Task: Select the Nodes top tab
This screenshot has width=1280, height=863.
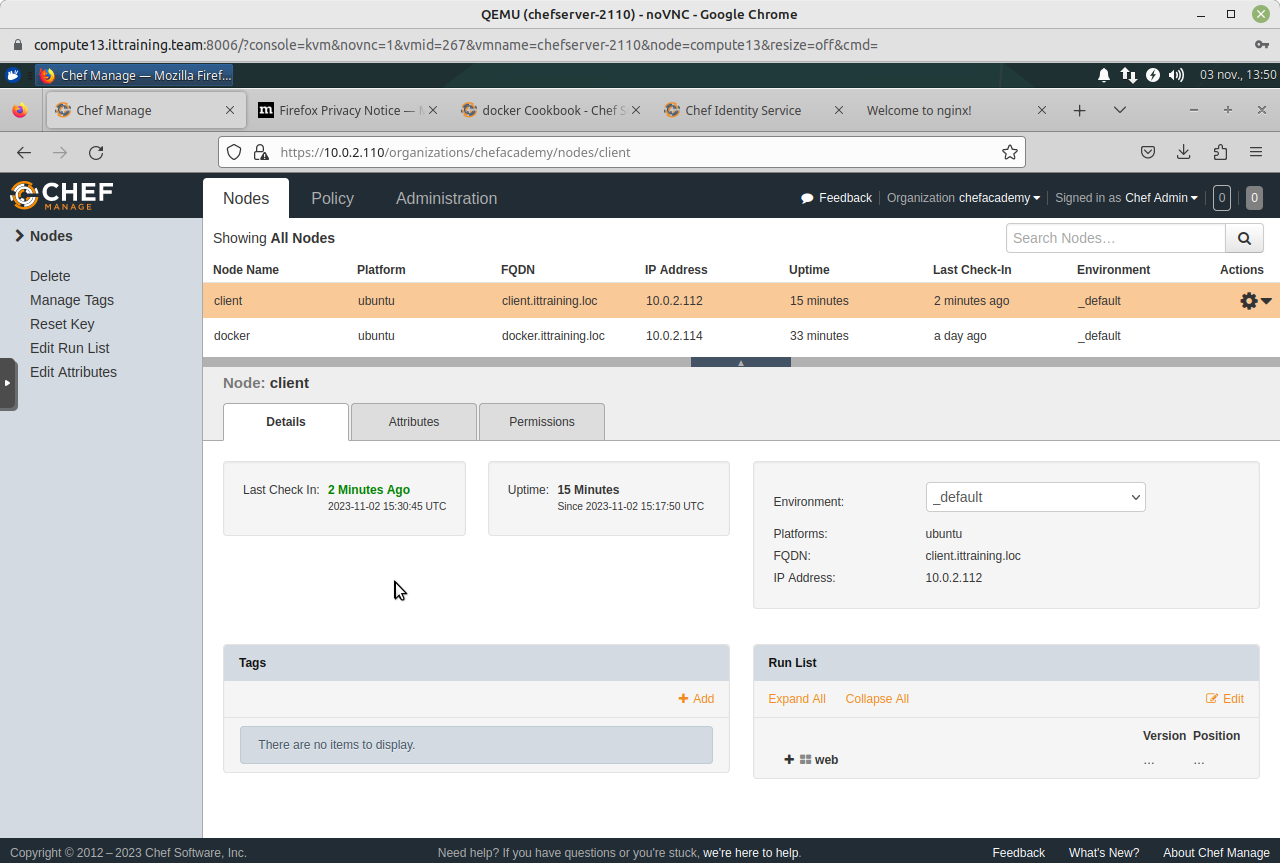Action: 246,198
